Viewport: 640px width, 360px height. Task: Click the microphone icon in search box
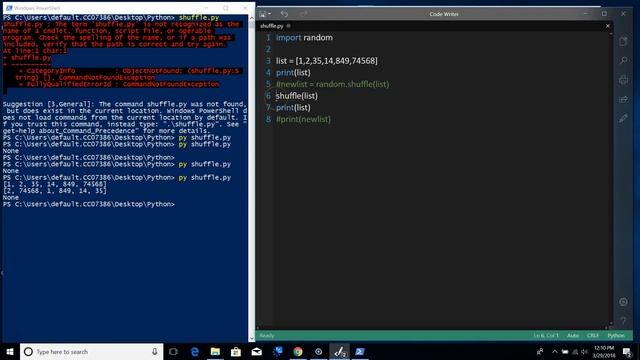[155, 351]
